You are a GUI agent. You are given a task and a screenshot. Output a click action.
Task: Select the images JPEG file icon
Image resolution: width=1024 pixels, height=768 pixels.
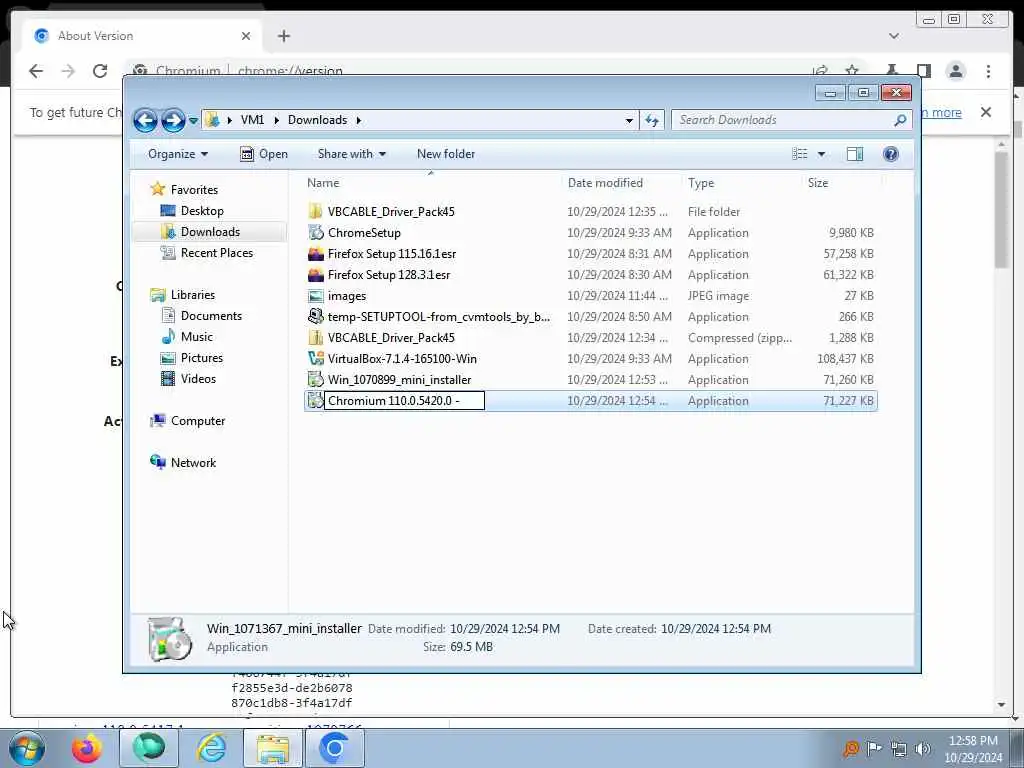tap(315, 296)
